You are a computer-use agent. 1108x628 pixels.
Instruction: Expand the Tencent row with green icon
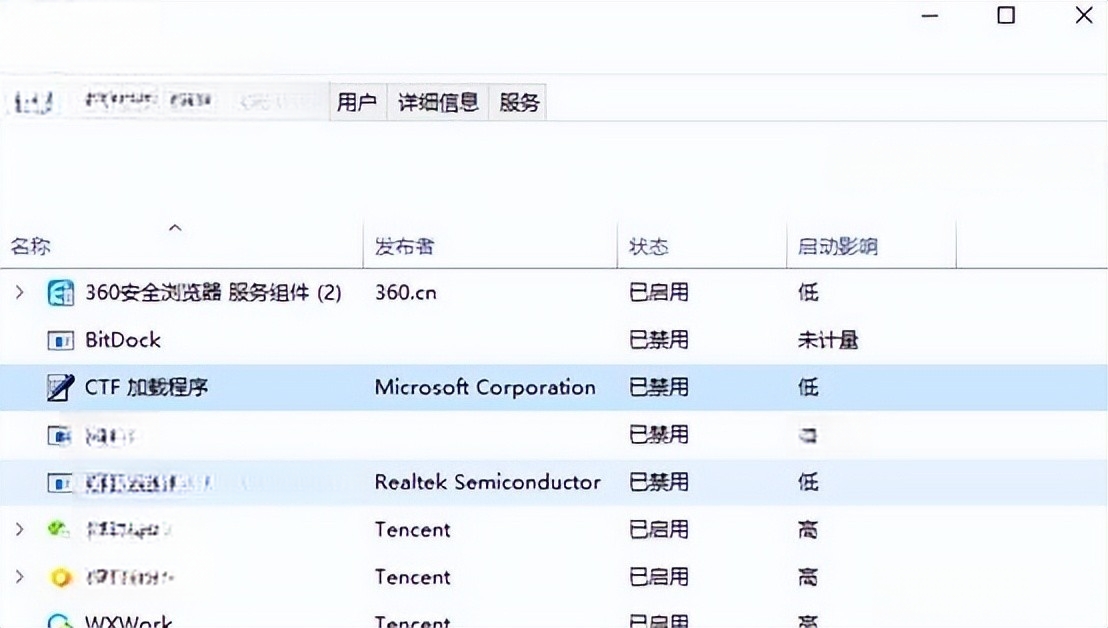click(20, 528)
